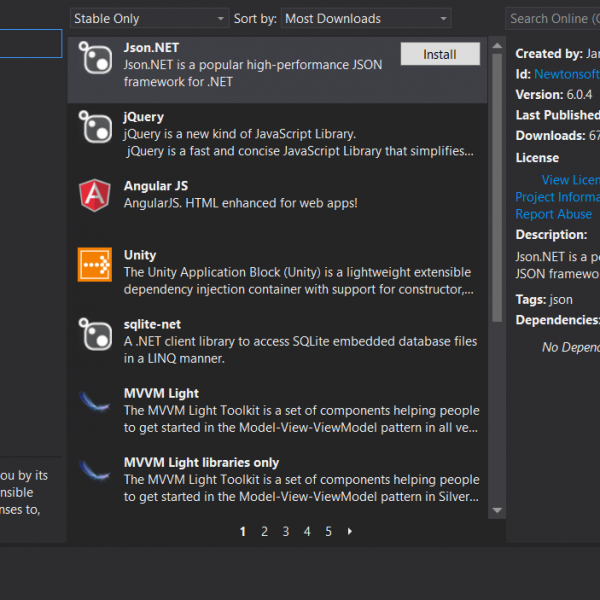Click the 'License' heading in details

point(537,158)
